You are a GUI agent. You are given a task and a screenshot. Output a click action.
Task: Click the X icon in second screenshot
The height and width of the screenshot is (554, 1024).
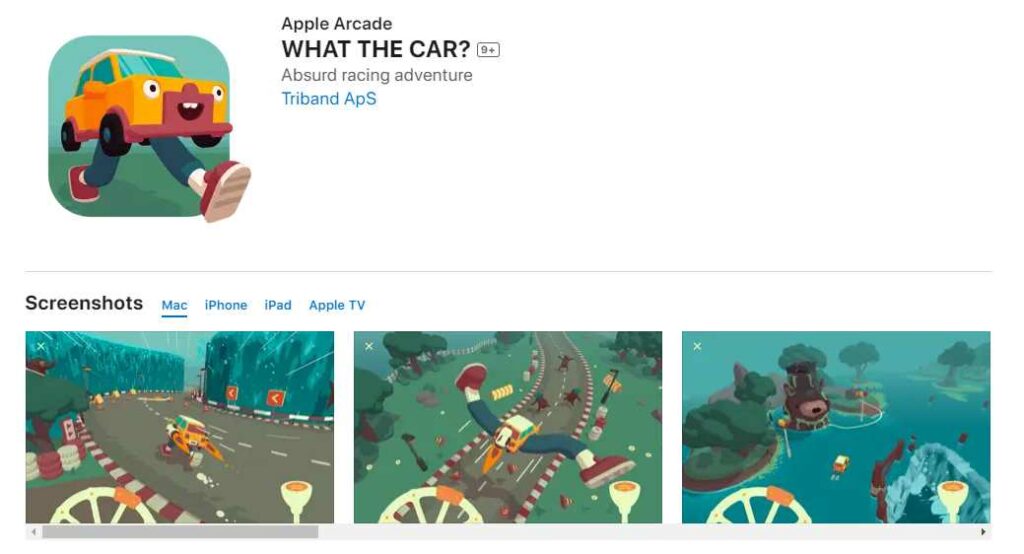[x=369, y=346]
